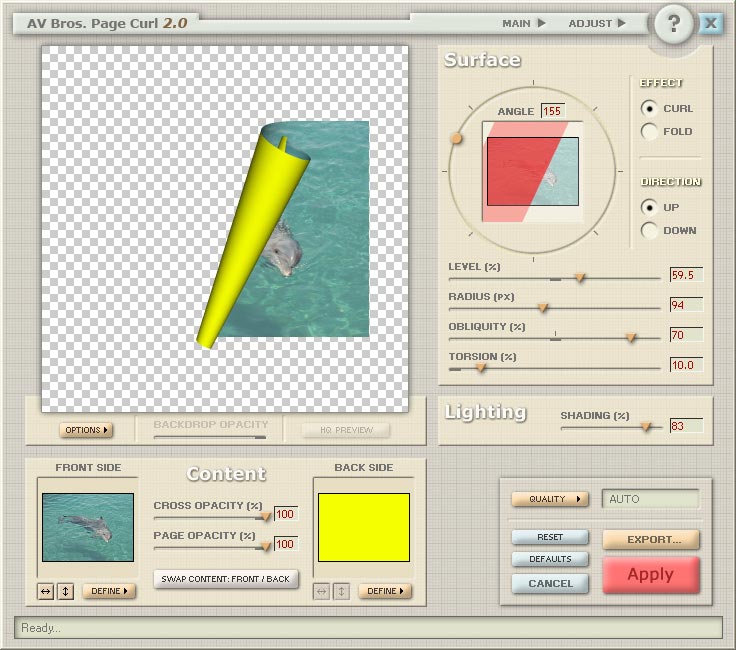Set direction to Down
This screenshot has height=650, width=736.
pos(650,230)
